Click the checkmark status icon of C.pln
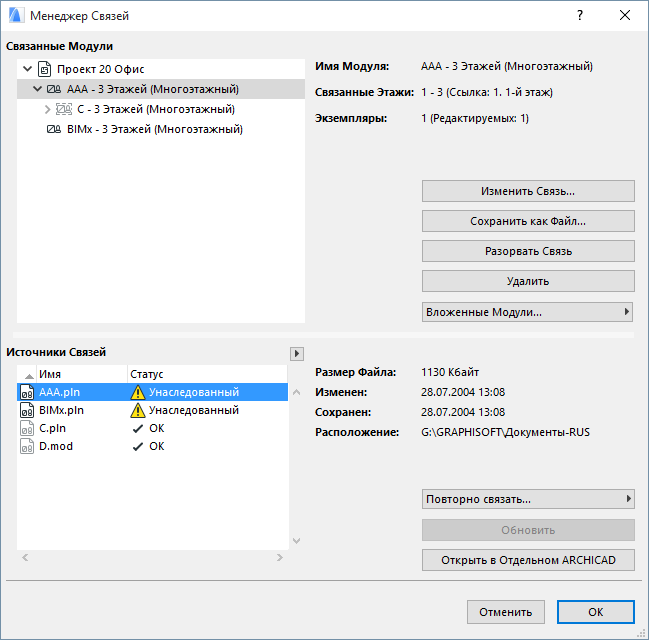The image size is (649, 640). pyautogui.click(x=138, y=429)
